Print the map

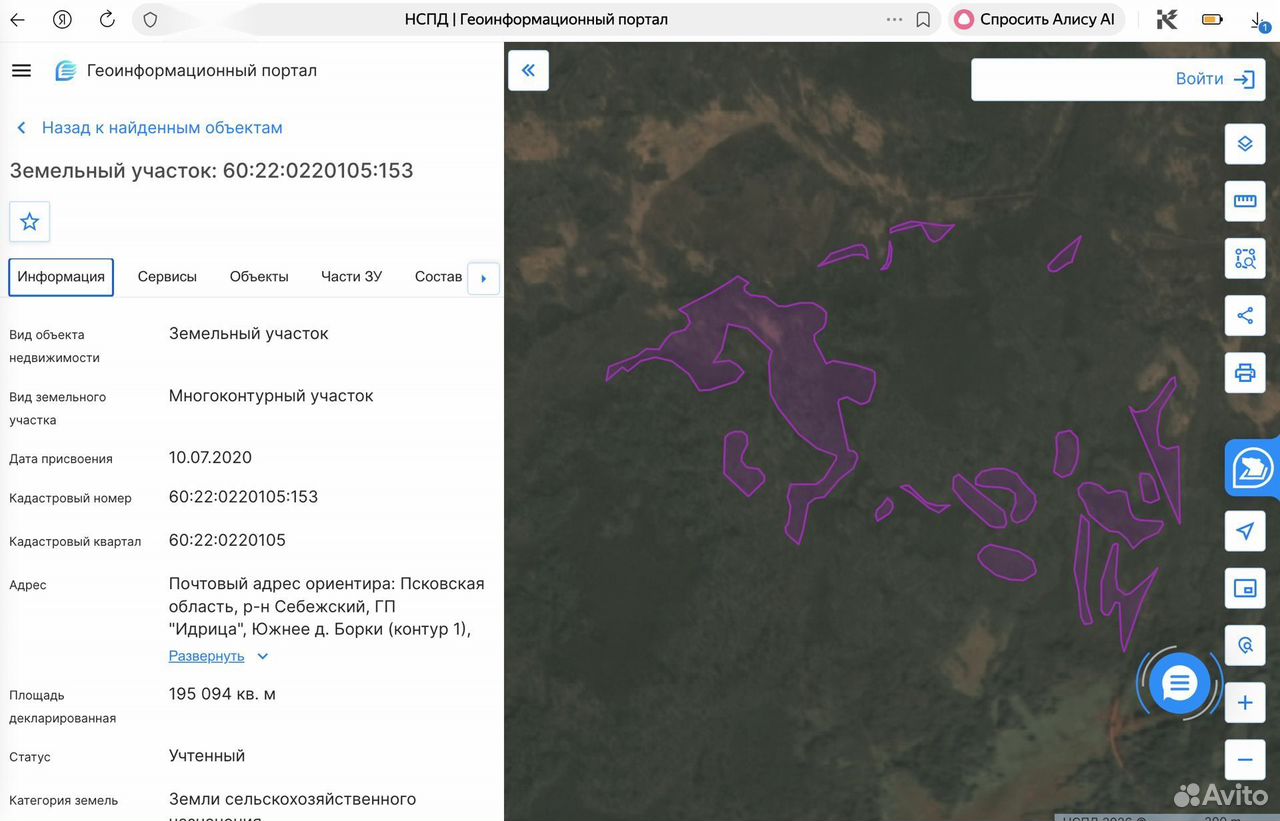coord(1245,373)
